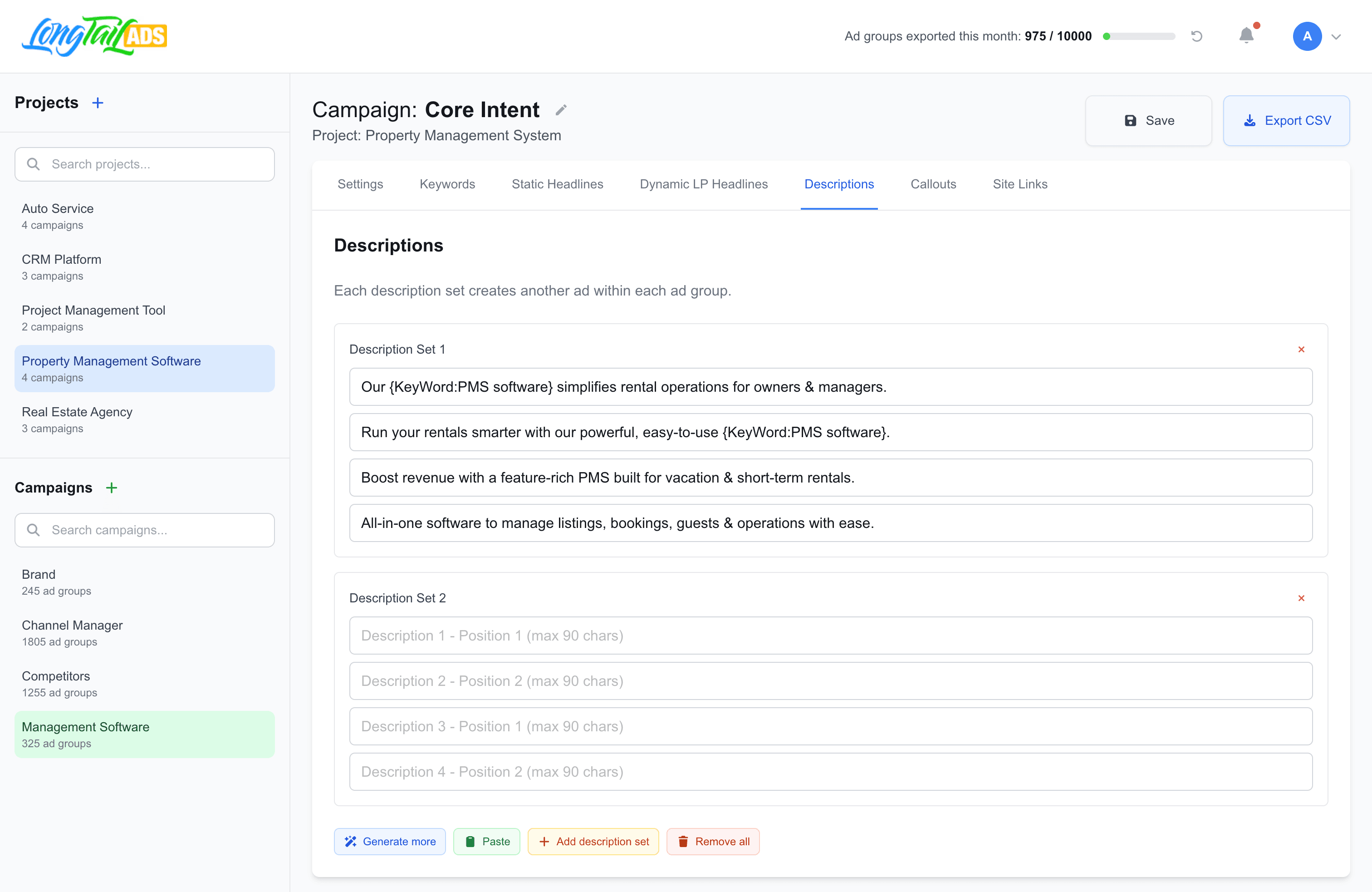This screenshot has width=1372, height=892.
Task: Save the campaign
Action: click(x=1148, y=120)
